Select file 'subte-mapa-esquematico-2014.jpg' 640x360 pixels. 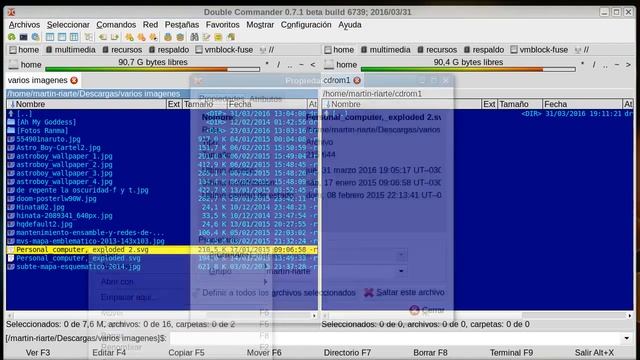162,267
